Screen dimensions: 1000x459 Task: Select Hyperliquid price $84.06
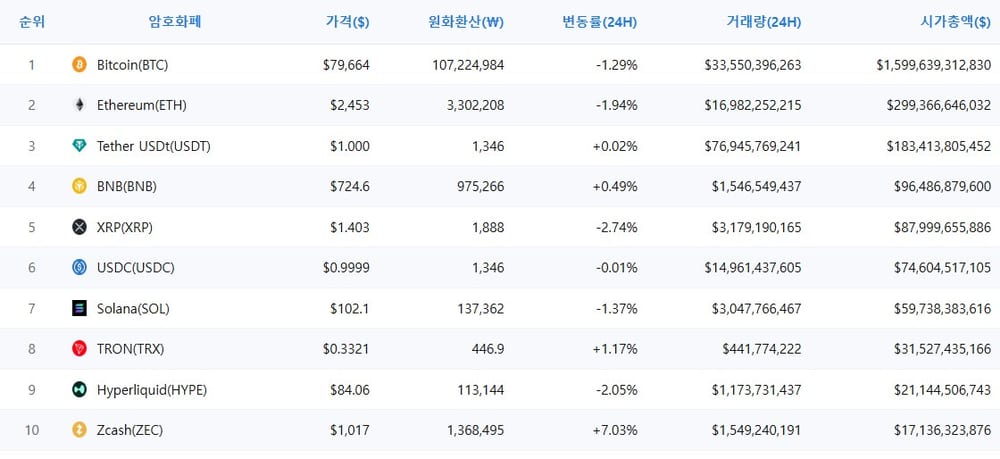(349, 390)
